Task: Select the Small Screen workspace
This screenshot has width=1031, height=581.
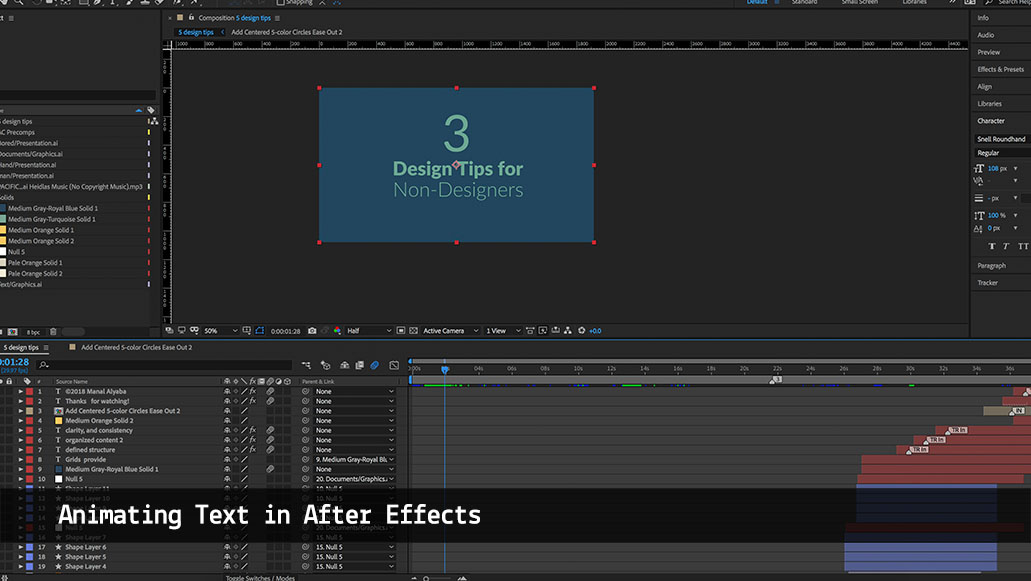Action: pyautogui.click(x=859, y=2)
